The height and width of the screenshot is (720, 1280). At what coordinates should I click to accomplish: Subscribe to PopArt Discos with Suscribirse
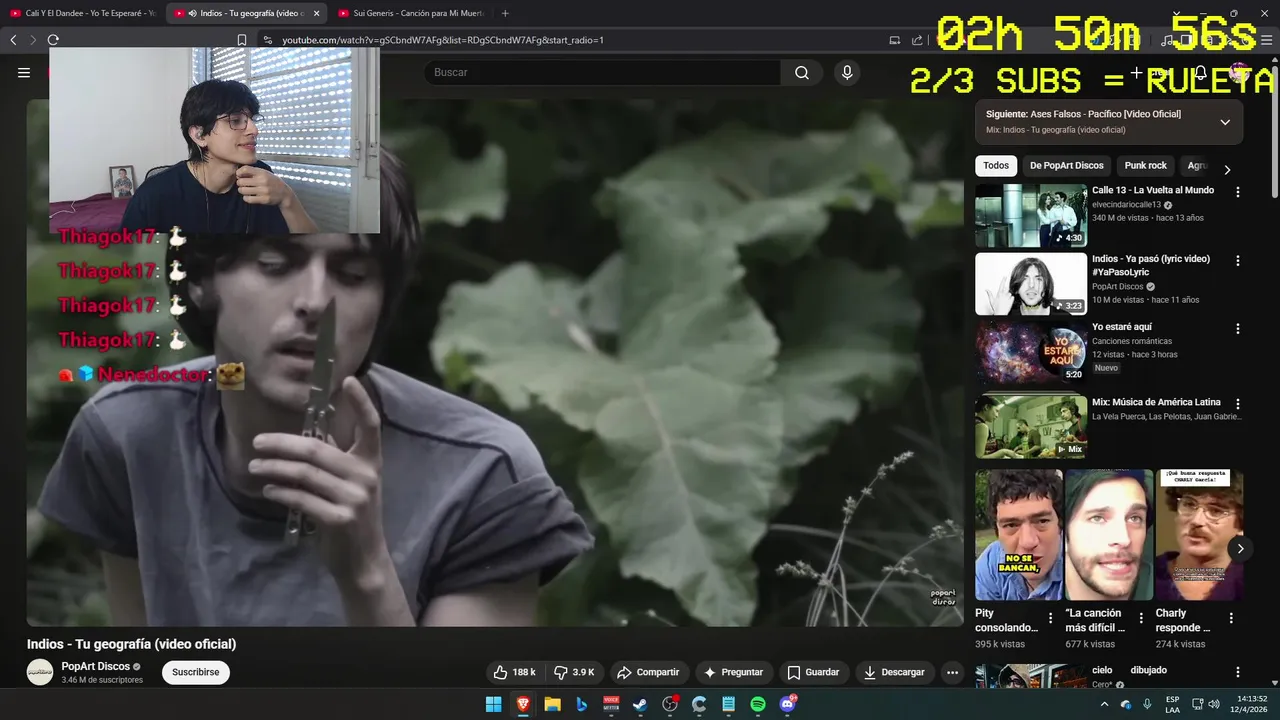[196, 672]
